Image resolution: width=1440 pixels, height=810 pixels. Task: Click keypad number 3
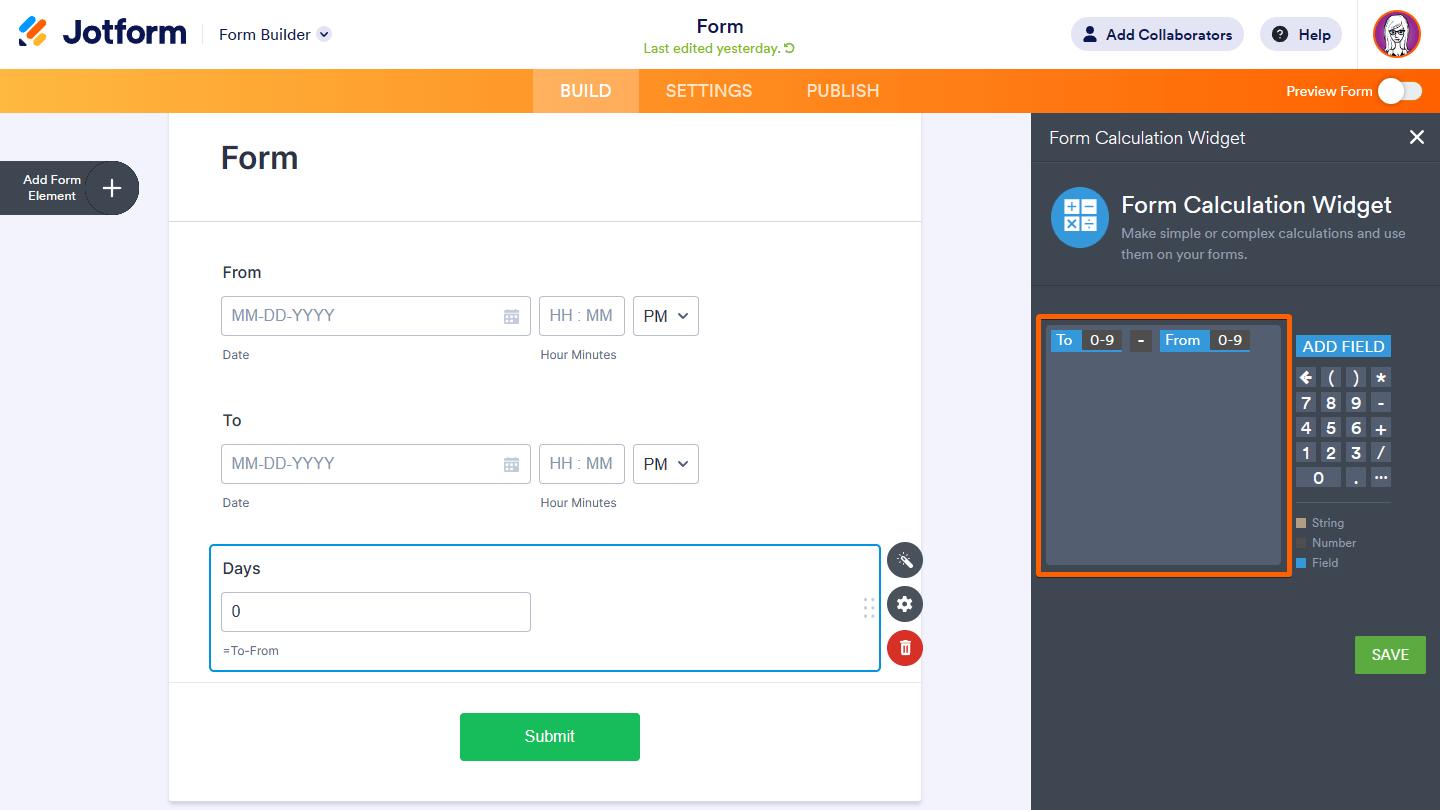tap(1356, 453)
